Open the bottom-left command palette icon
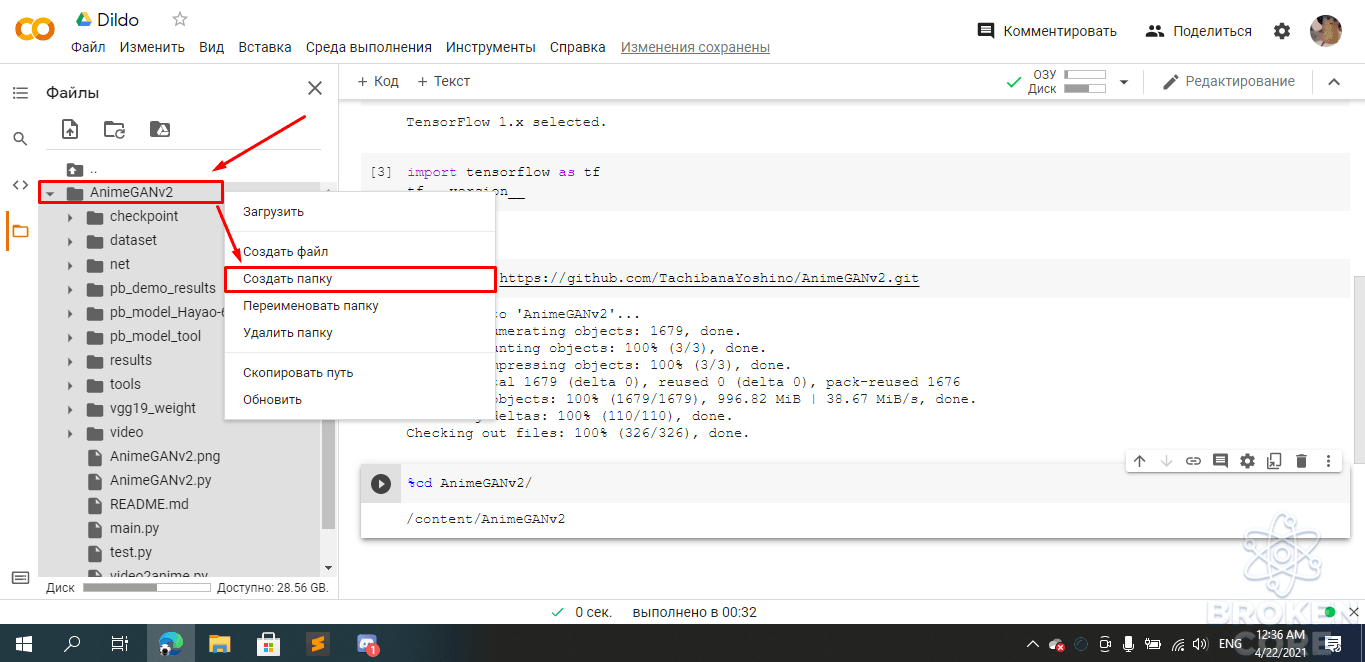Image resolution: width=1365 pixels, height=662 pixels. (x=20, y=578)
